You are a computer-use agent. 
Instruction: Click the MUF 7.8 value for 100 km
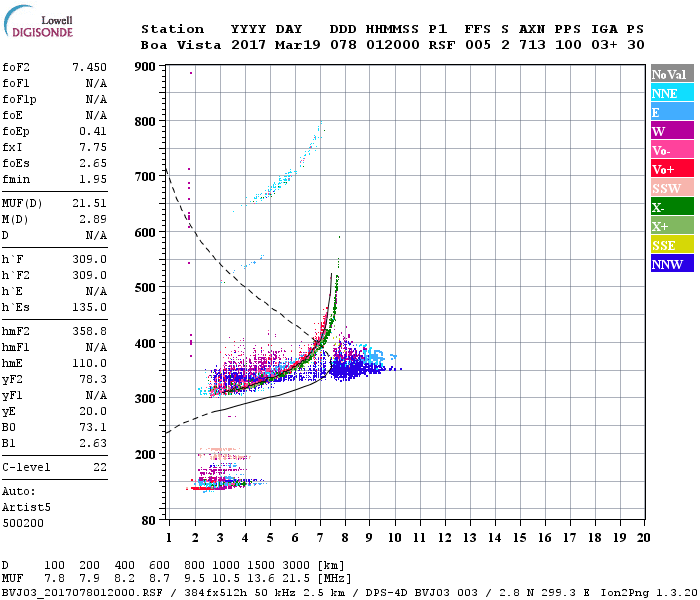point(54,579)
